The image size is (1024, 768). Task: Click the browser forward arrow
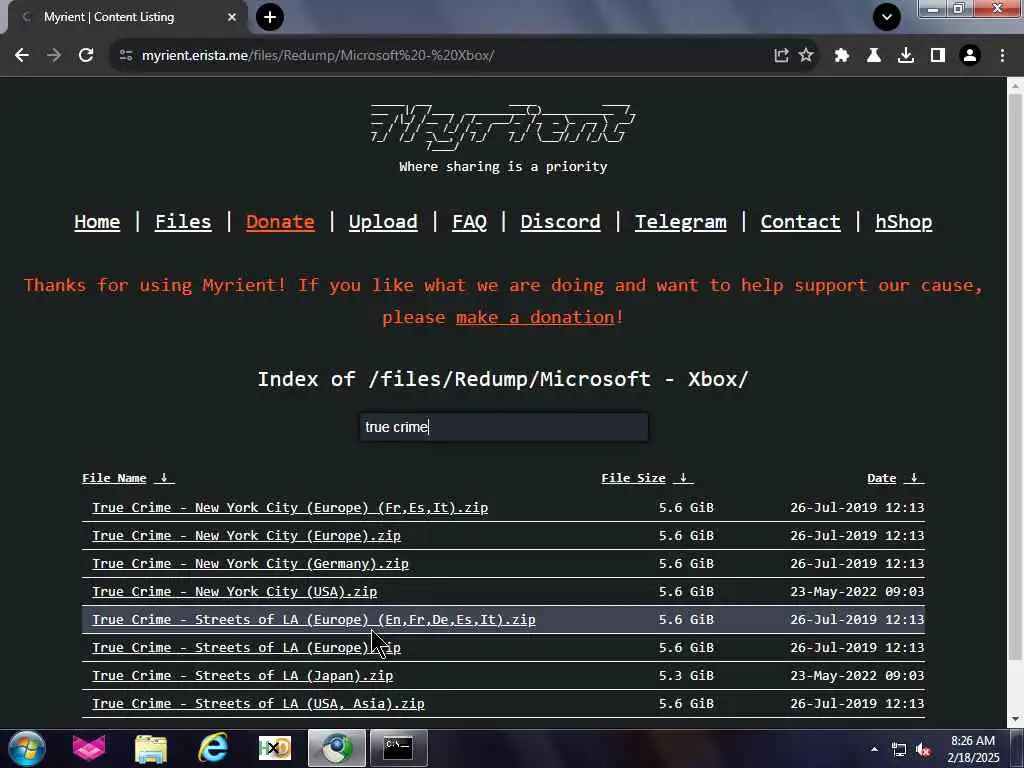tap(54, 56)
